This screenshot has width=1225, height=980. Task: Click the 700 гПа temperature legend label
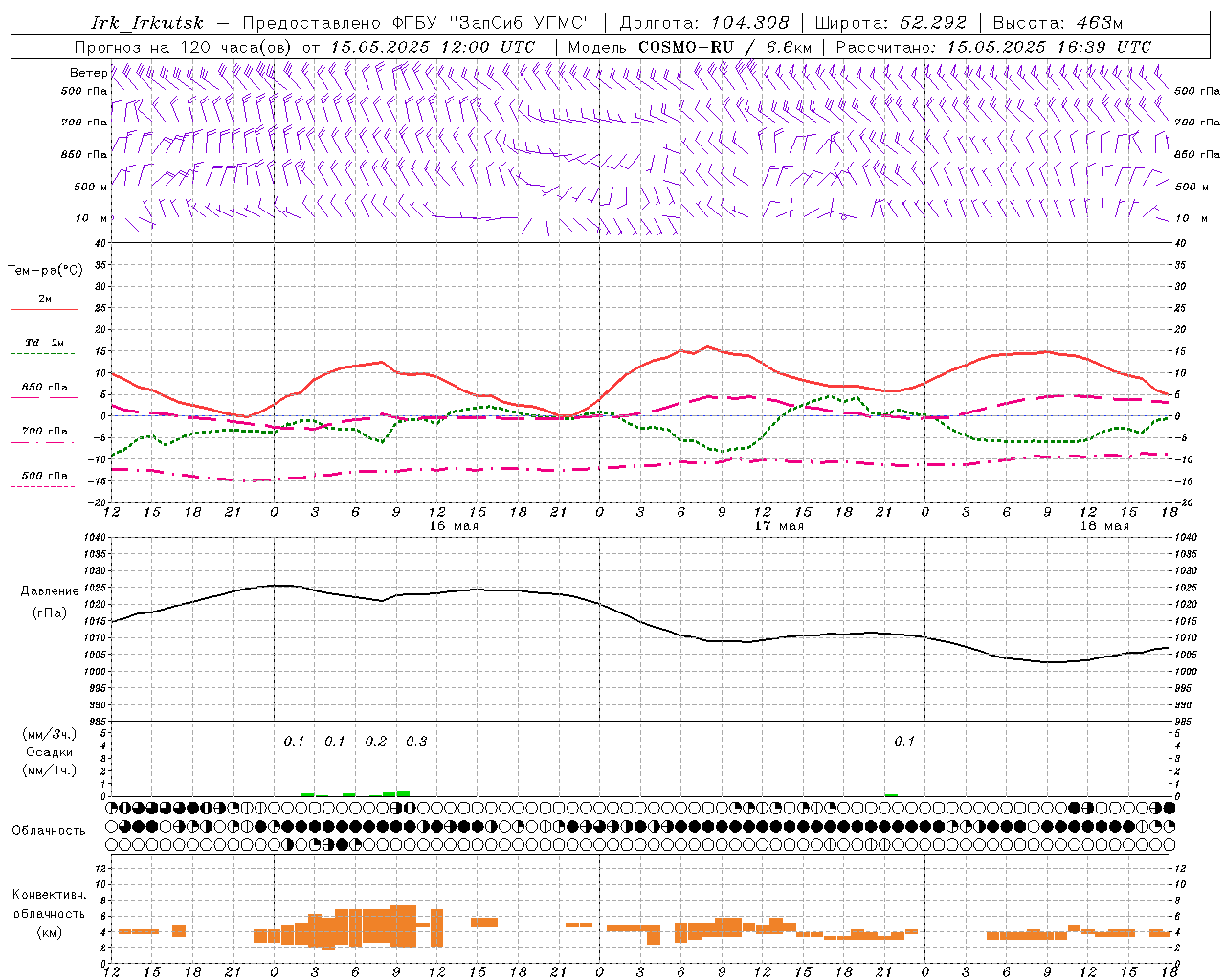45,432
